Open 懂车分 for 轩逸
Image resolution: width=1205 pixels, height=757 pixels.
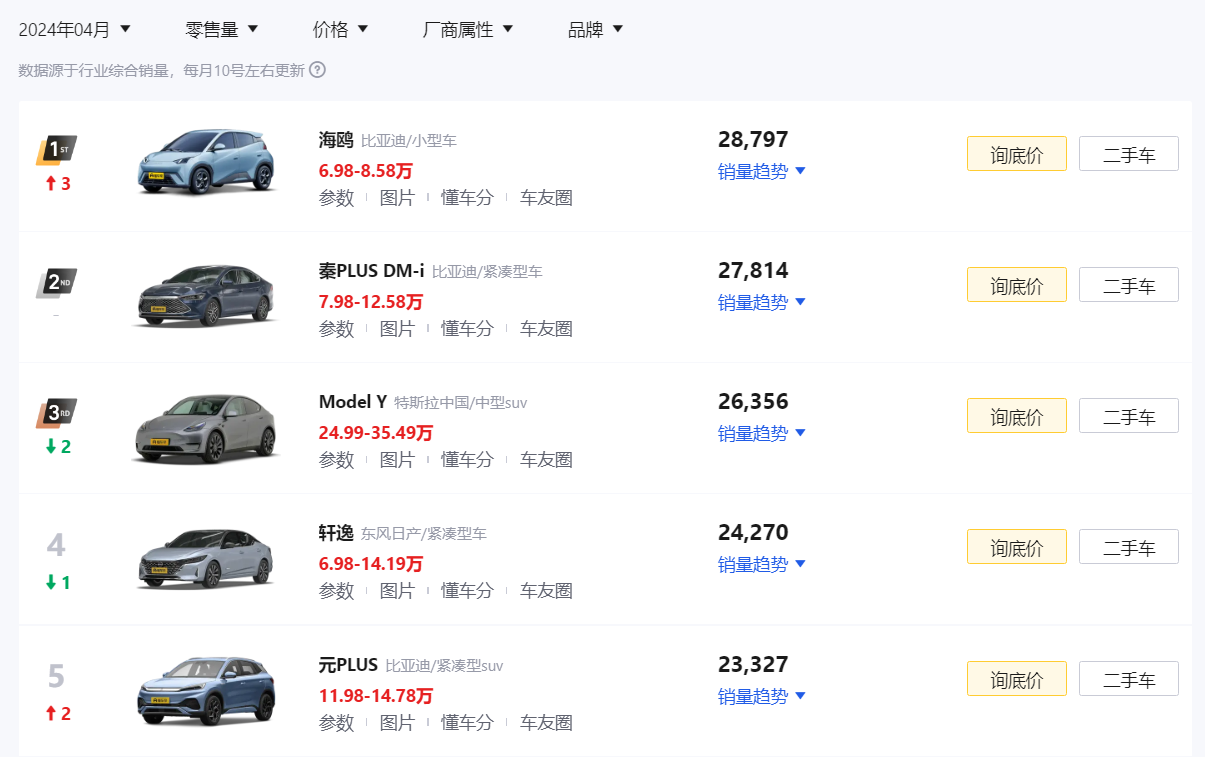pyautogui.click(x=467, y=591)
